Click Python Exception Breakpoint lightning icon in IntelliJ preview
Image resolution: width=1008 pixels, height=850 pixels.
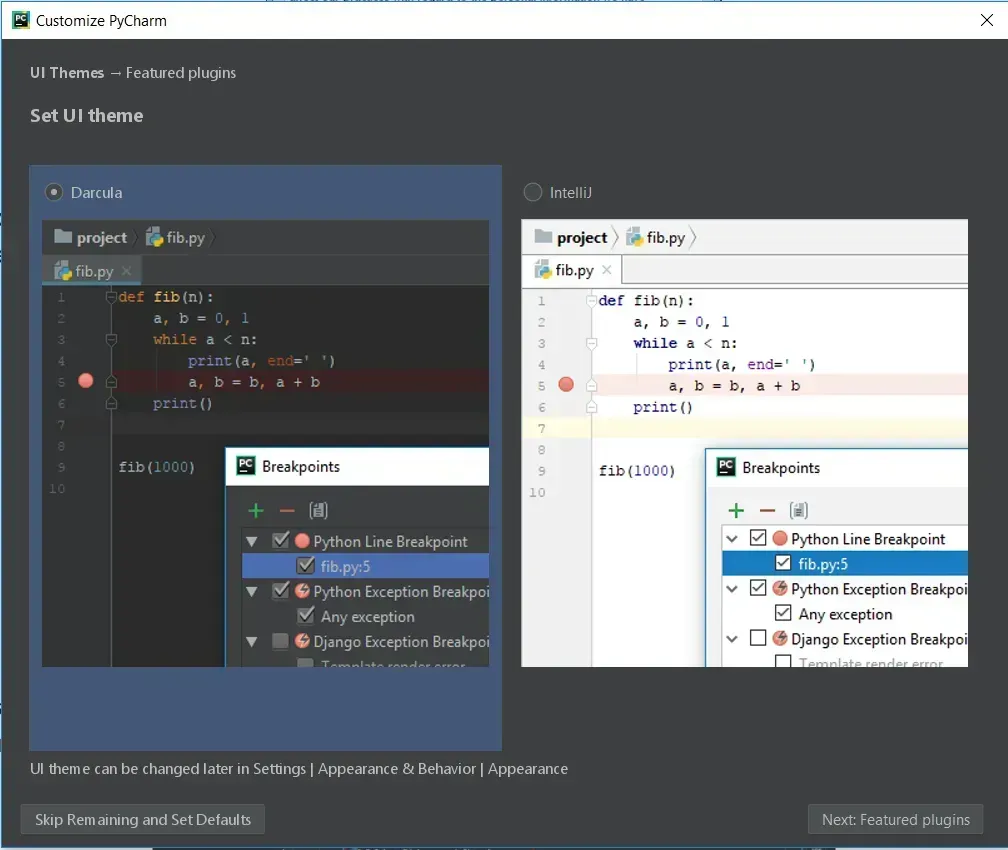(x=780, y=588)
